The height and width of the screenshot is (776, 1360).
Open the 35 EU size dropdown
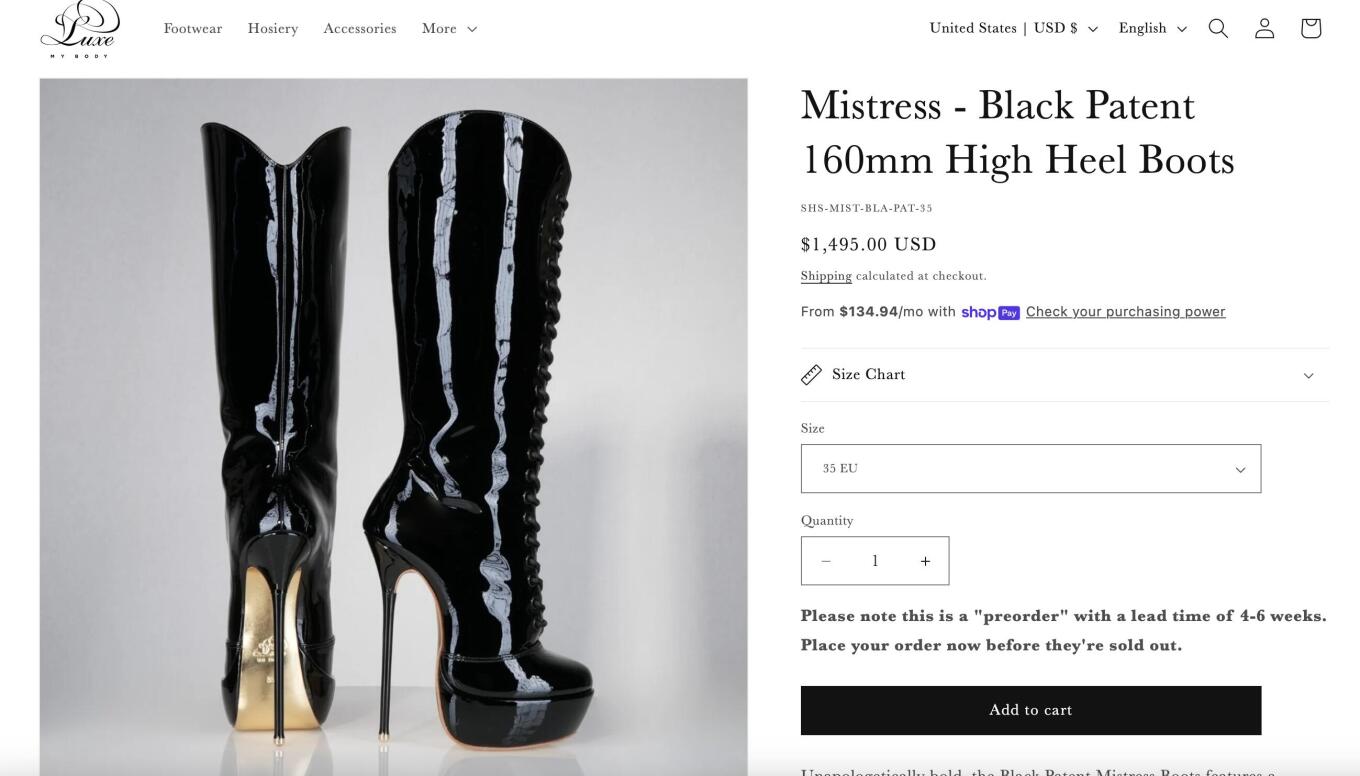click(1031, 468)
